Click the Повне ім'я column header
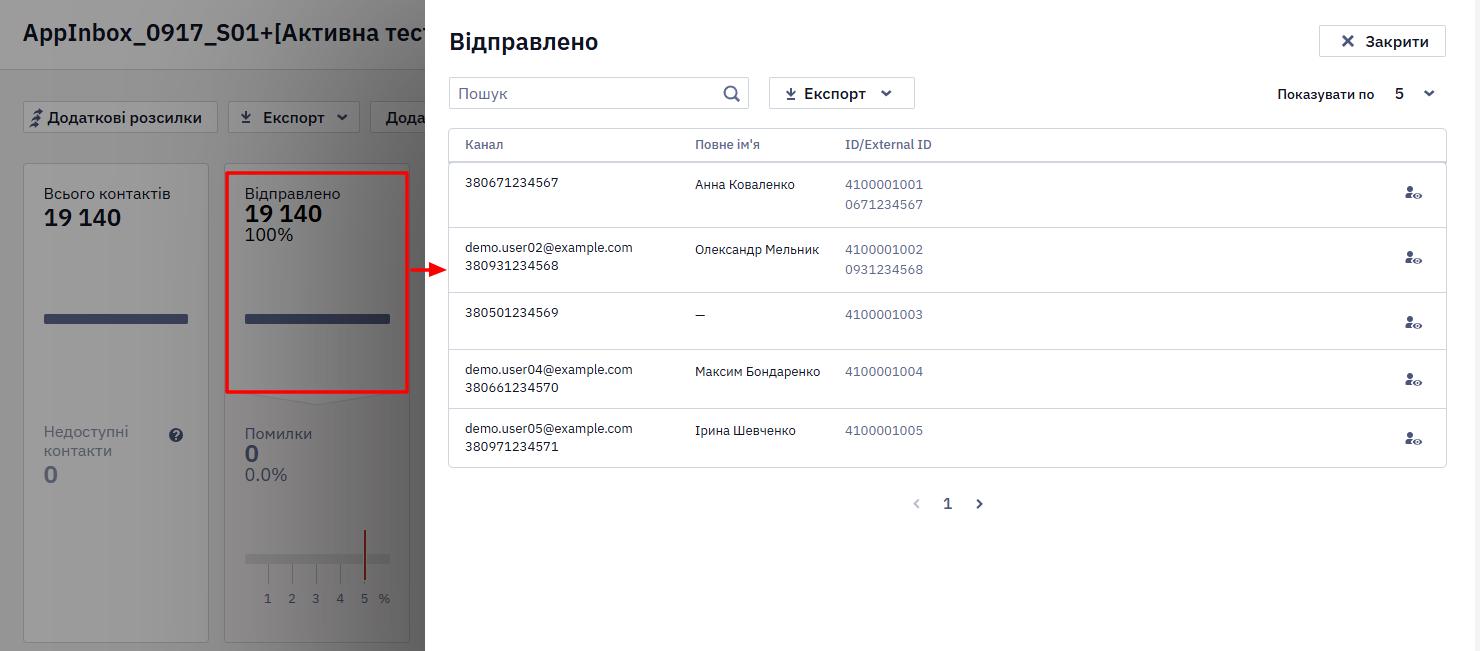Screen dimensions: 1480x651 (x=727, y=145)
